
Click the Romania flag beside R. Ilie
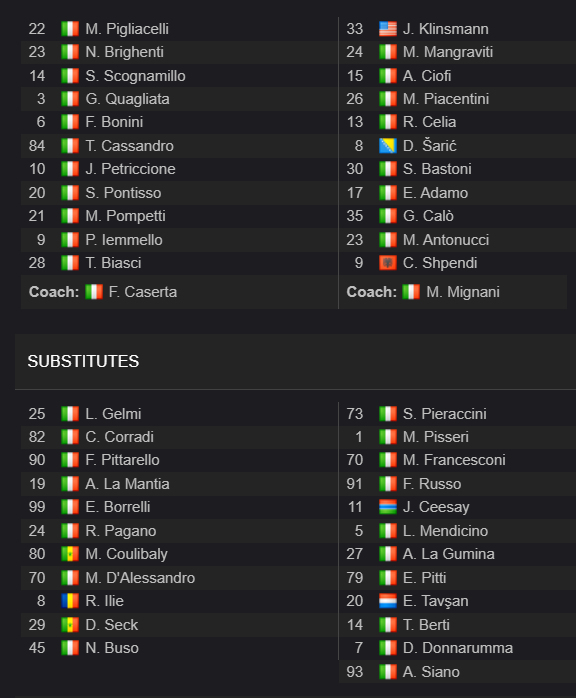[70, 601]
